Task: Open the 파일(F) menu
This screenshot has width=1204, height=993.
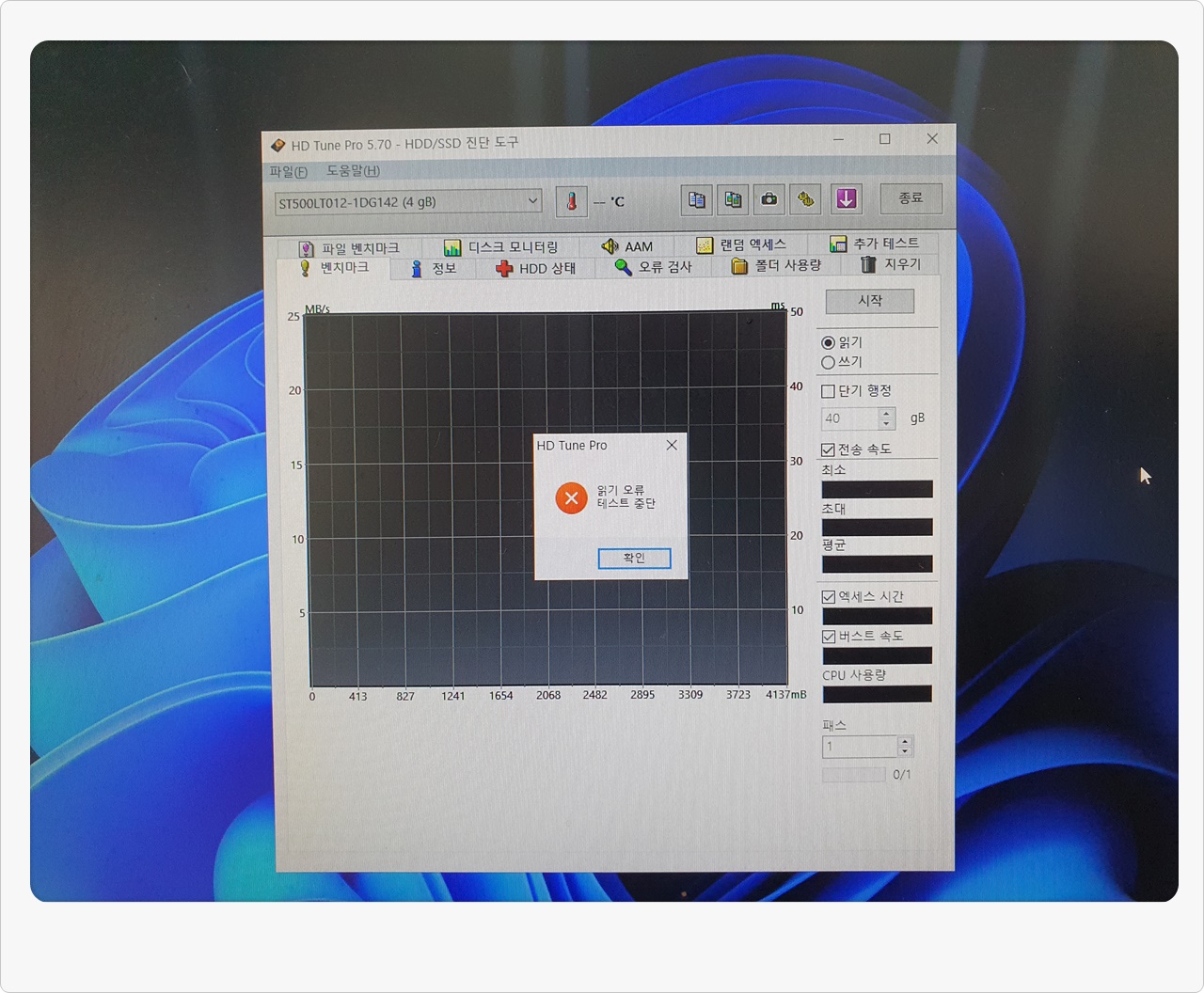Action: 289,171
